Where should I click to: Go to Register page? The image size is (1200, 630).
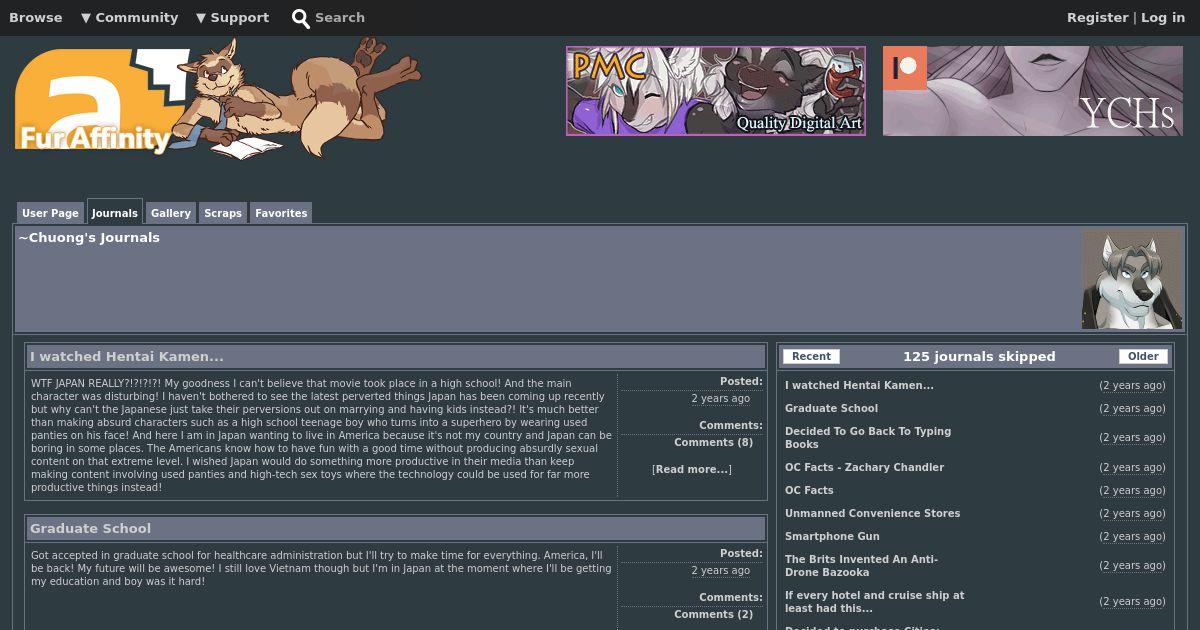pyautogui.click(x=1097, y=17)
